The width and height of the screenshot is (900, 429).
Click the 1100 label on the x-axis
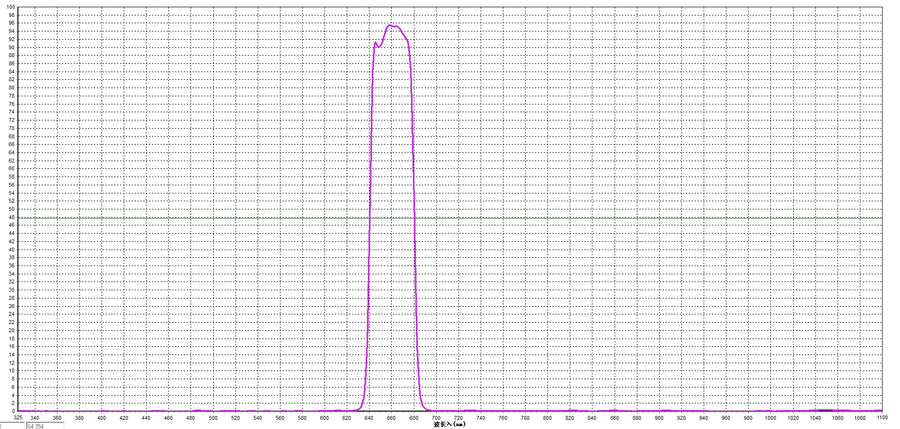point(882,417)
